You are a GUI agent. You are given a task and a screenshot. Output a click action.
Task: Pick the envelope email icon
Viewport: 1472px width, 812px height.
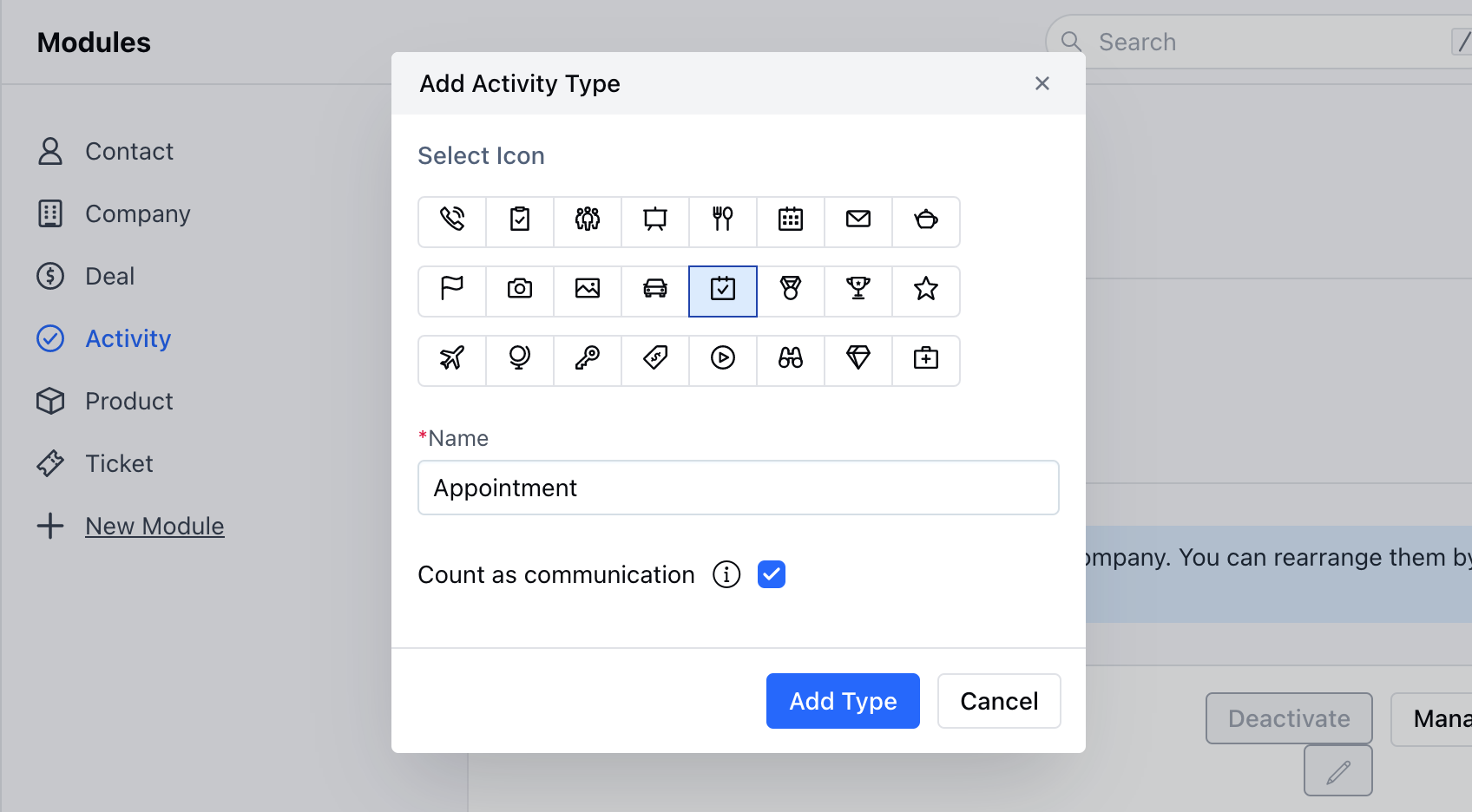(858, 219)
